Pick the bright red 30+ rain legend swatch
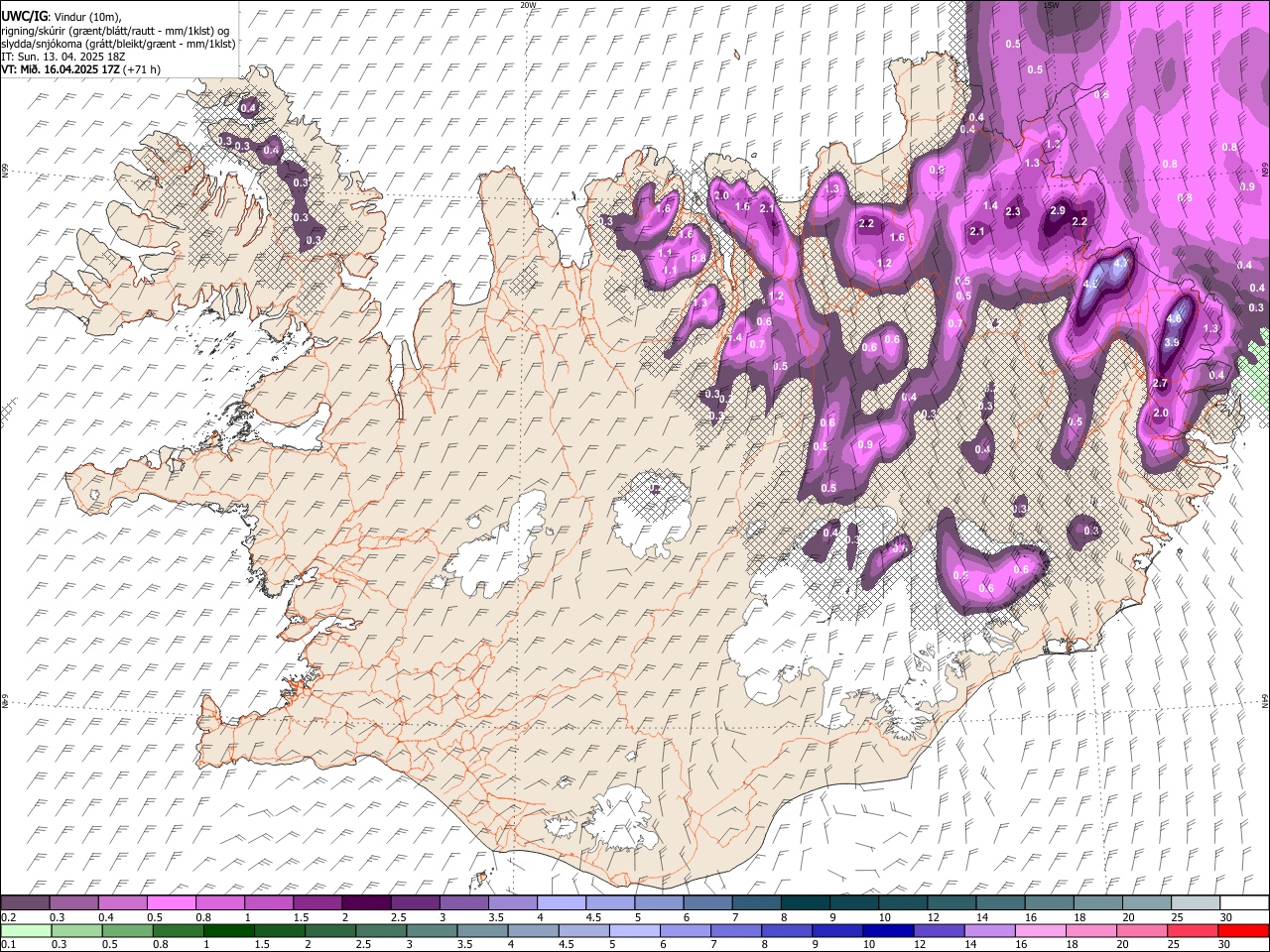Image resolution: width=1270 pixels, height=952 pixels. pyautogui.click(x=1244, y=930)
